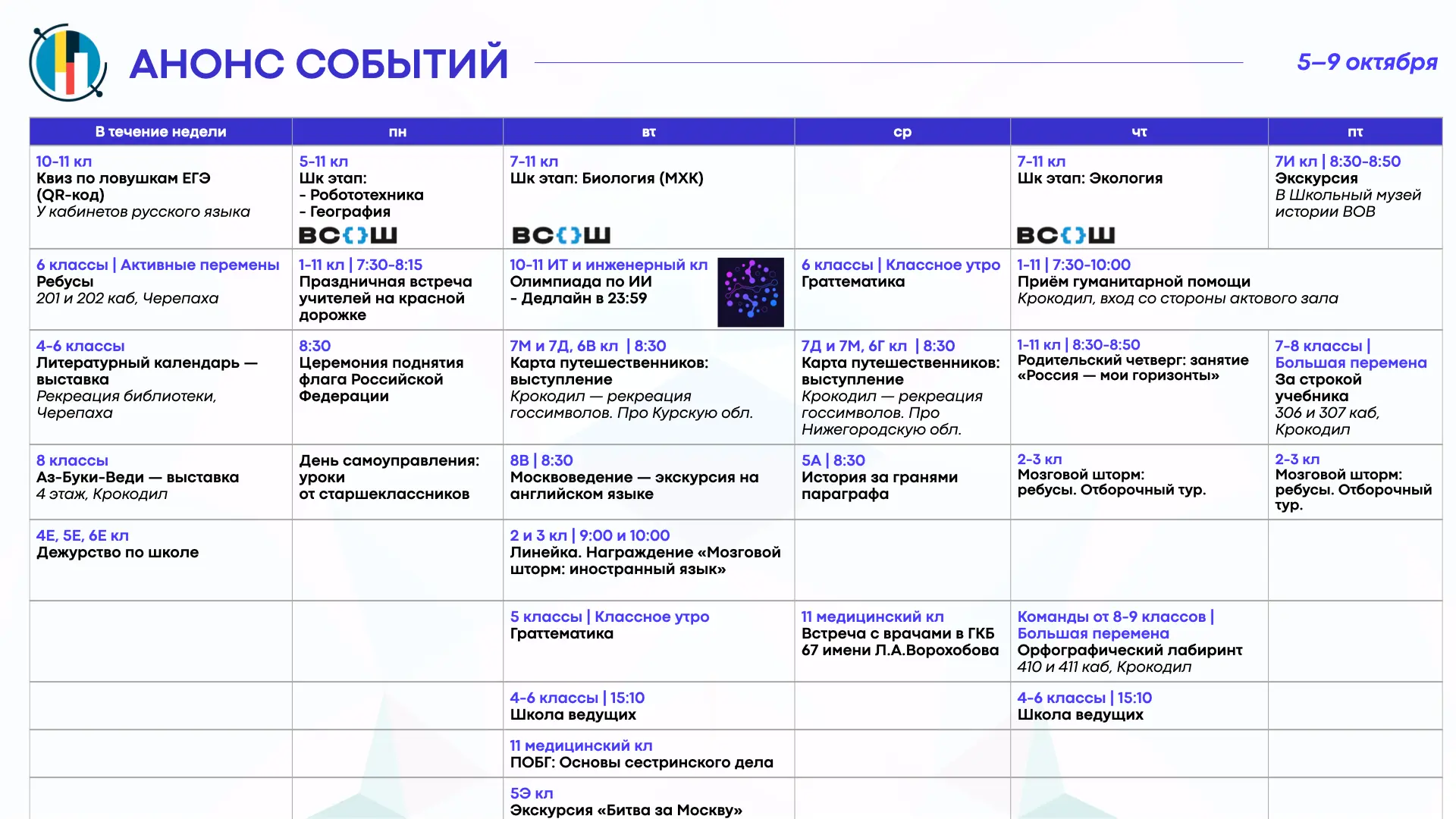Click 'Встреча с врачами в ГКБ' entry
1456x819 pixels.
(900, 642)
